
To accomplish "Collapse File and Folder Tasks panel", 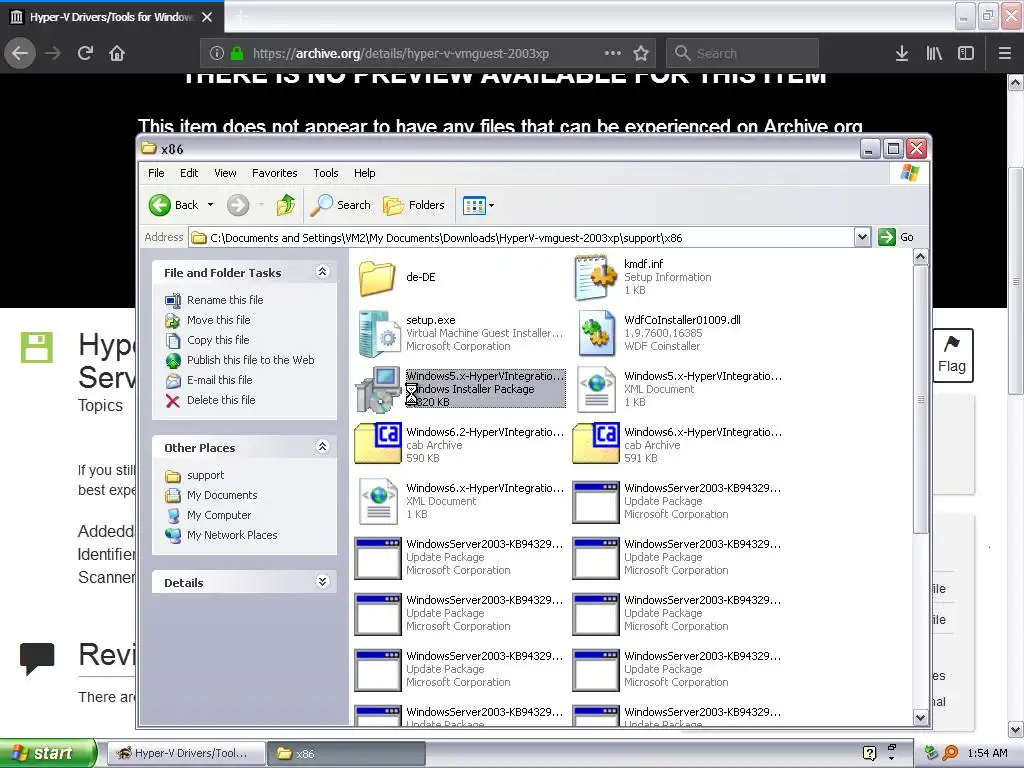I will [x=322, y=272].
